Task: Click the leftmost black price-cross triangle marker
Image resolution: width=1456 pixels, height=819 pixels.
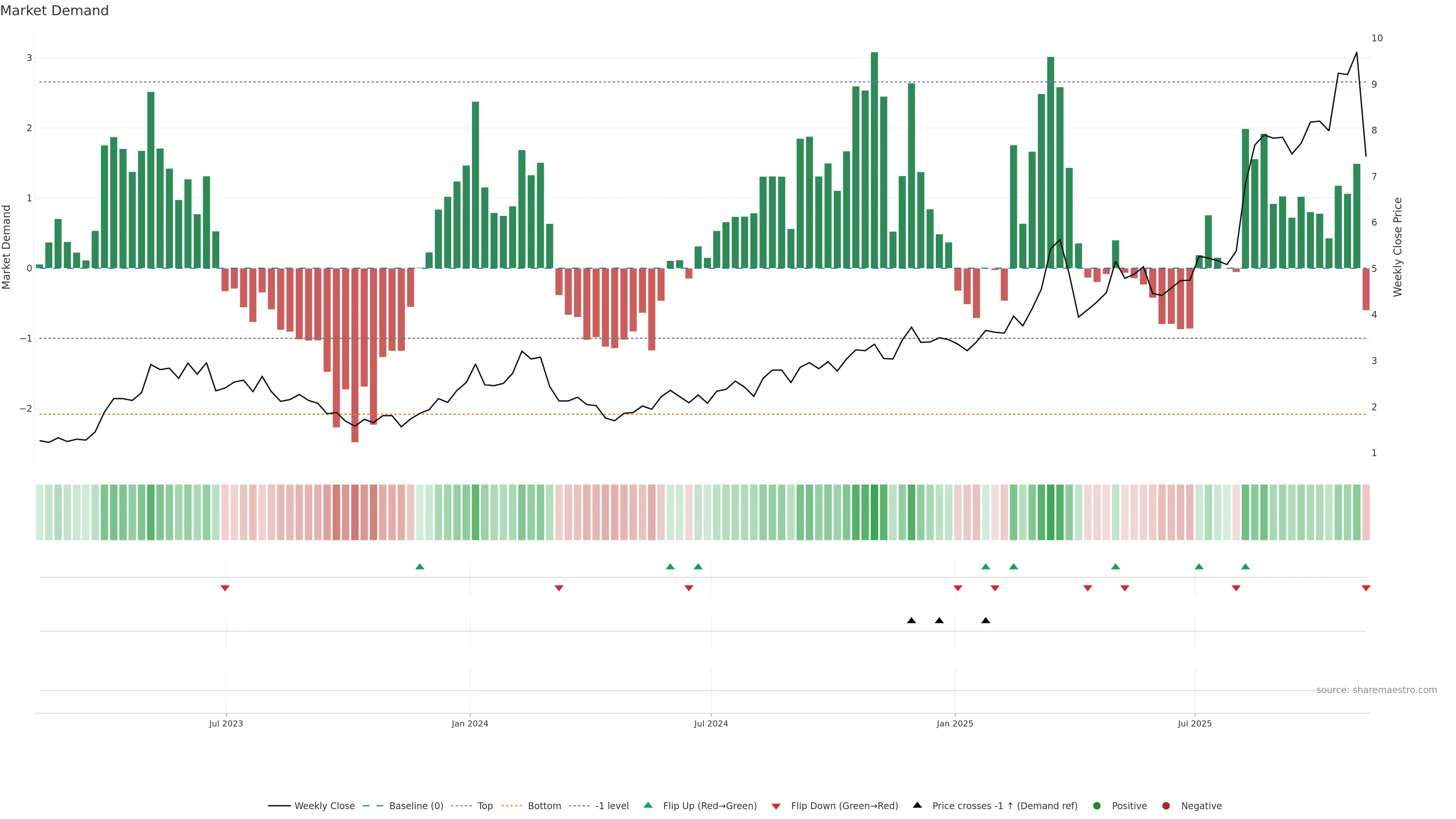Action: (x=911, y=621)
